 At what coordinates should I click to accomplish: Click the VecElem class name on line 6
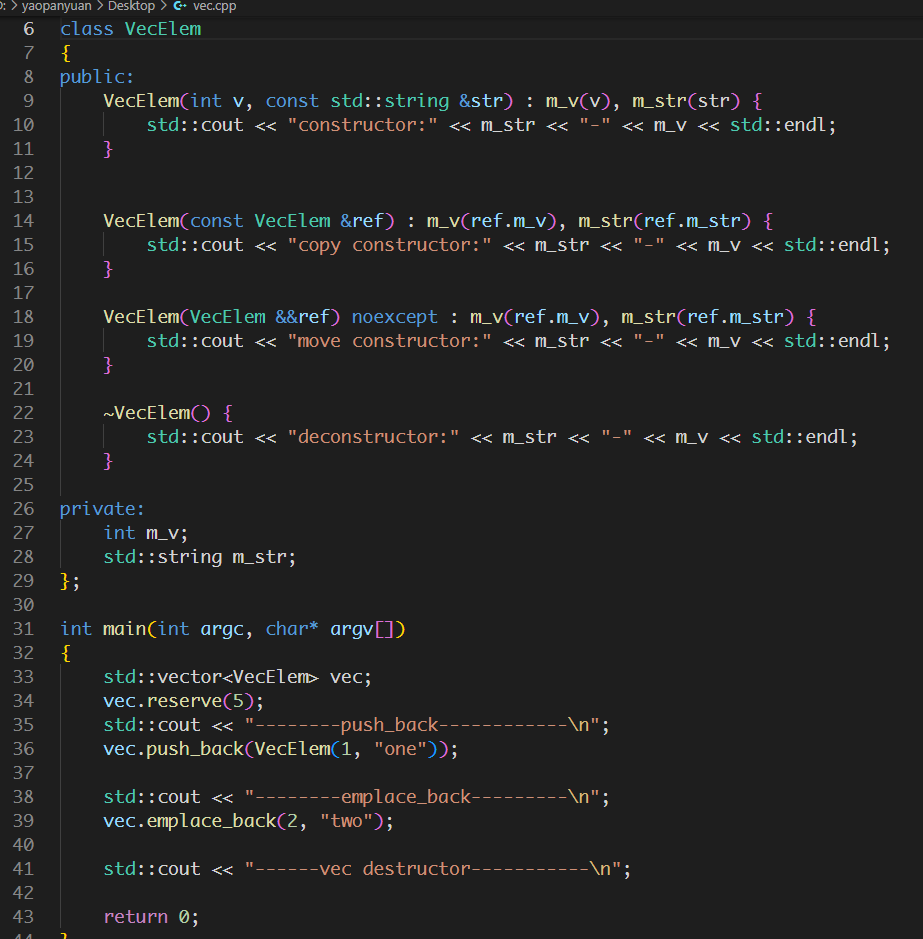163,29
